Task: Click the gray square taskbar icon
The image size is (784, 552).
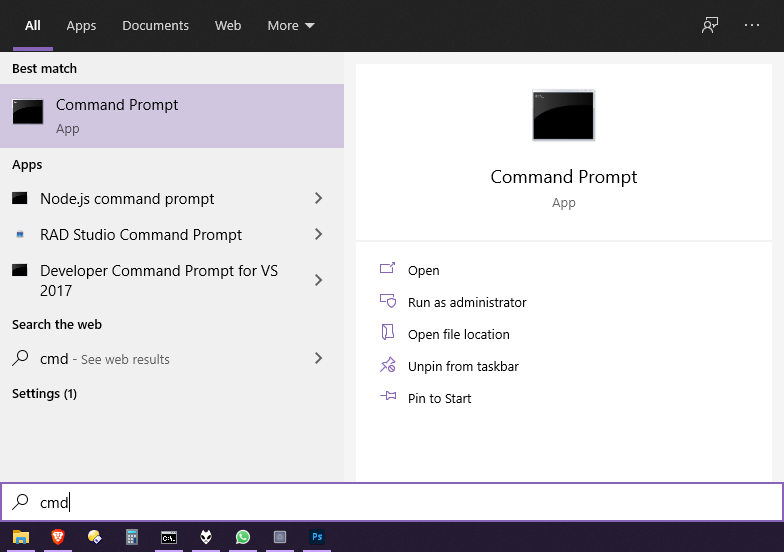Action: [280, 537]
